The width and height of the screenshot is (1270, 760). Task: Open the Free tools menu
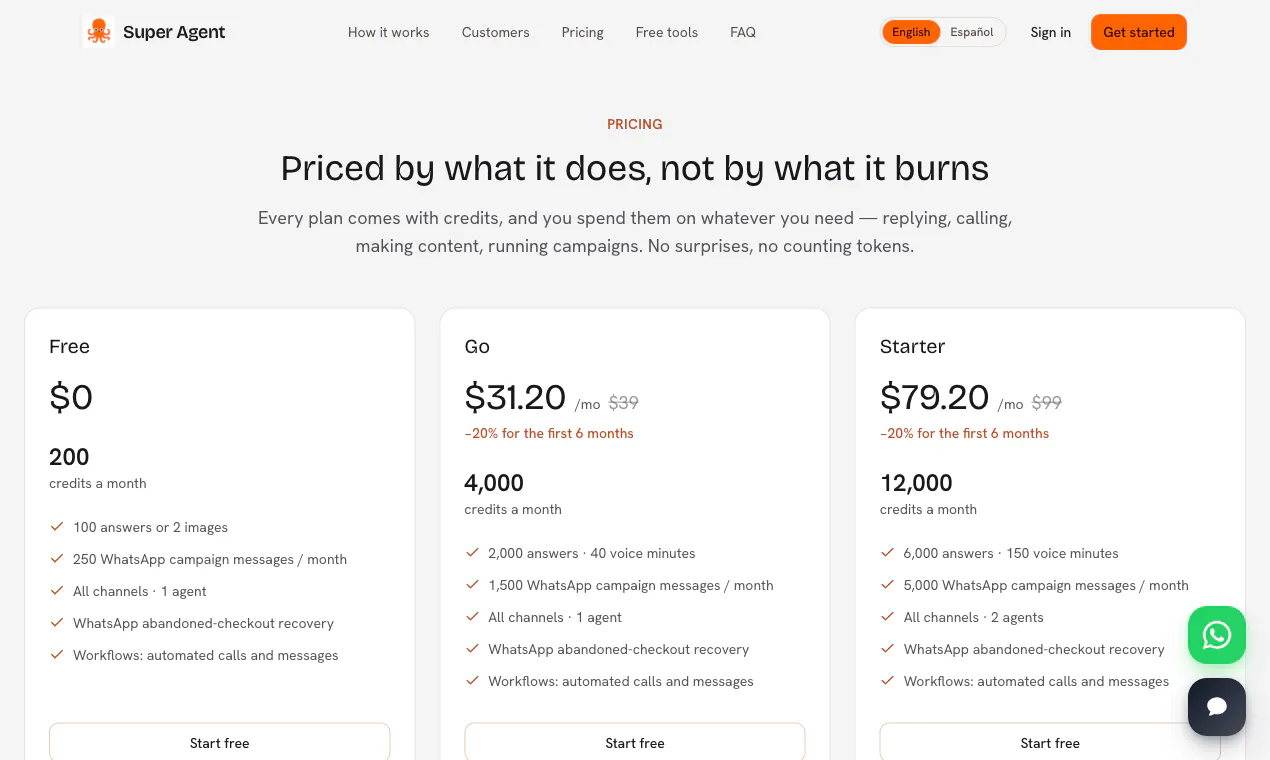tap(667, 32)
